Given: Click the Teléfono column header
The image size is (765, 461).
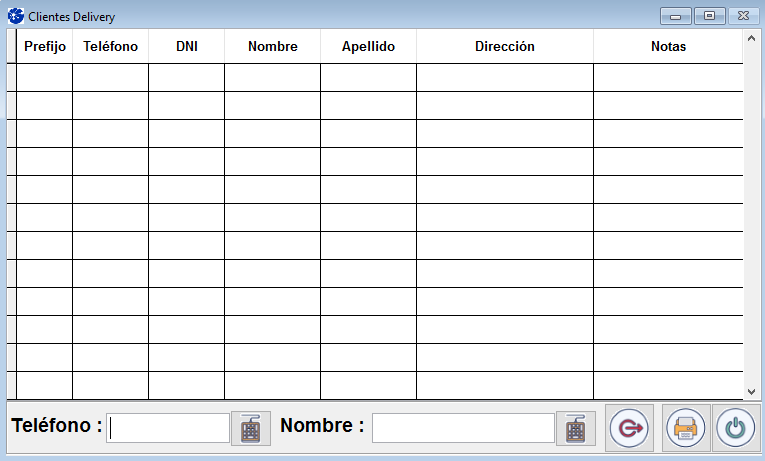Looking at the screenshot, I should tap(110, 47).
